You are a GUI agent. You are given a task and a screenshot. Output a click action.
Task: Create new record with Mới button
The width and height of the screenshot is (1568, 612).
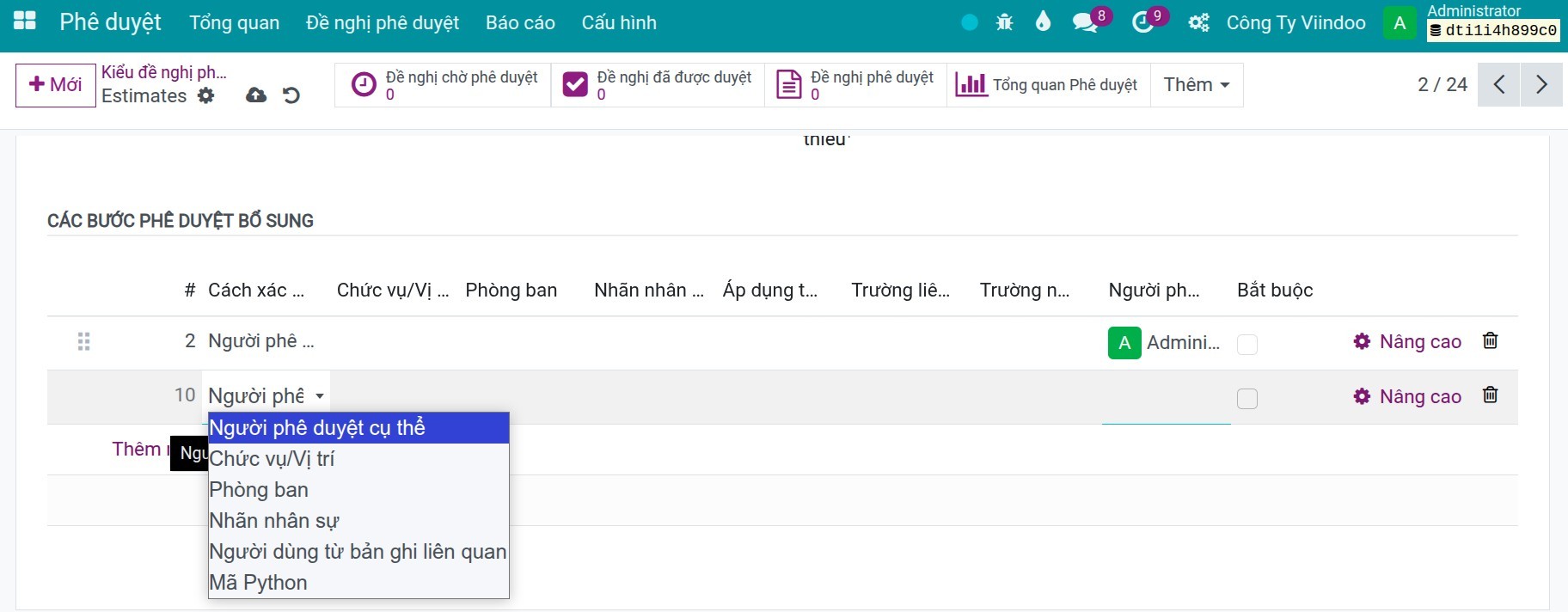coord(56,85)
